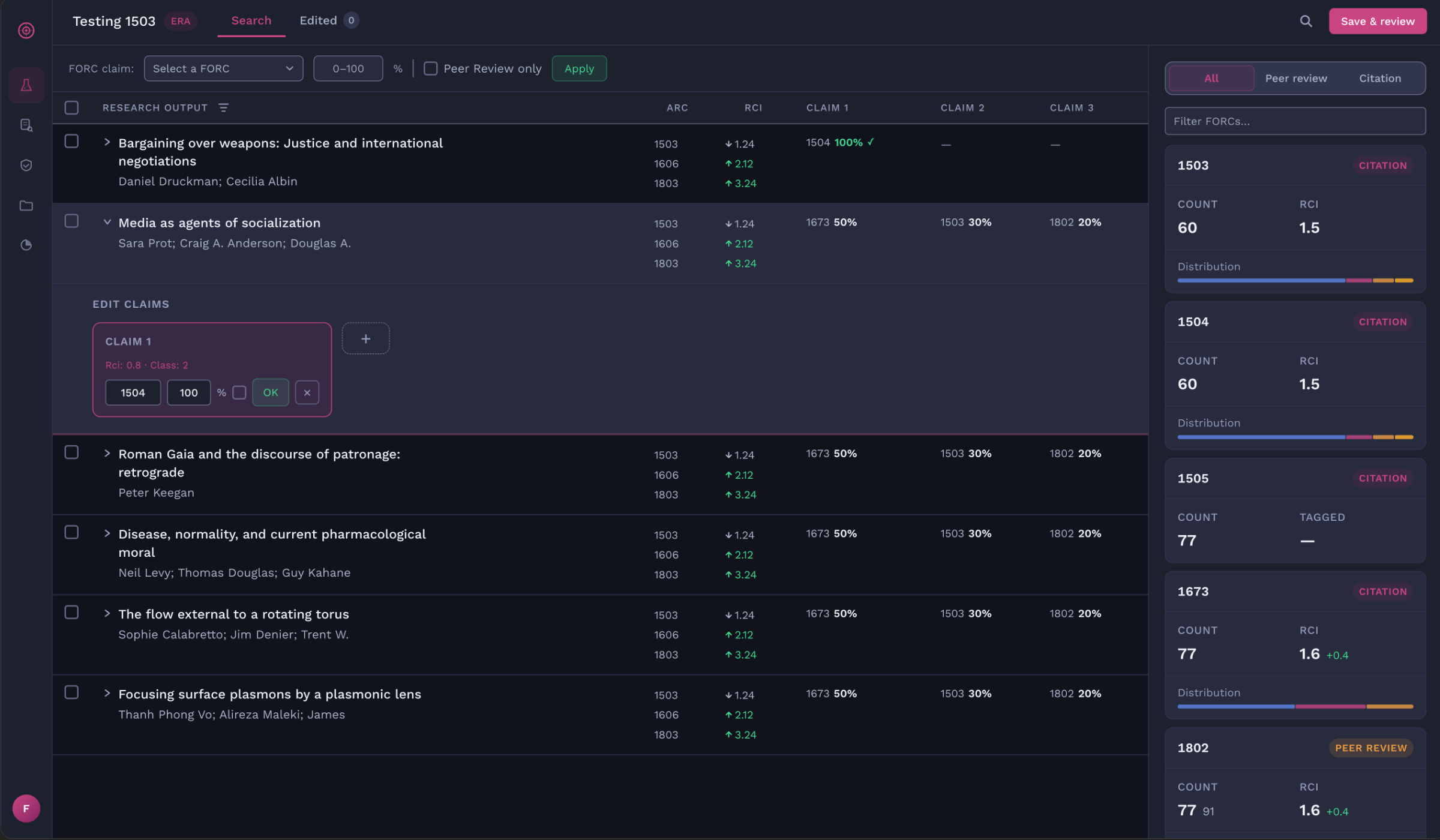Viewport: 1440px width, 840px height.
Task: Click the 1503 distribution bar
Action: pyautogui.click(x=1295, y=280)
